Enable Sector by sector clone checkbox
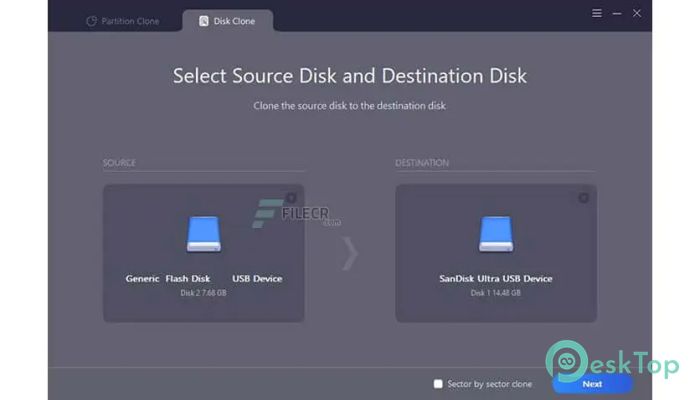 438,384
